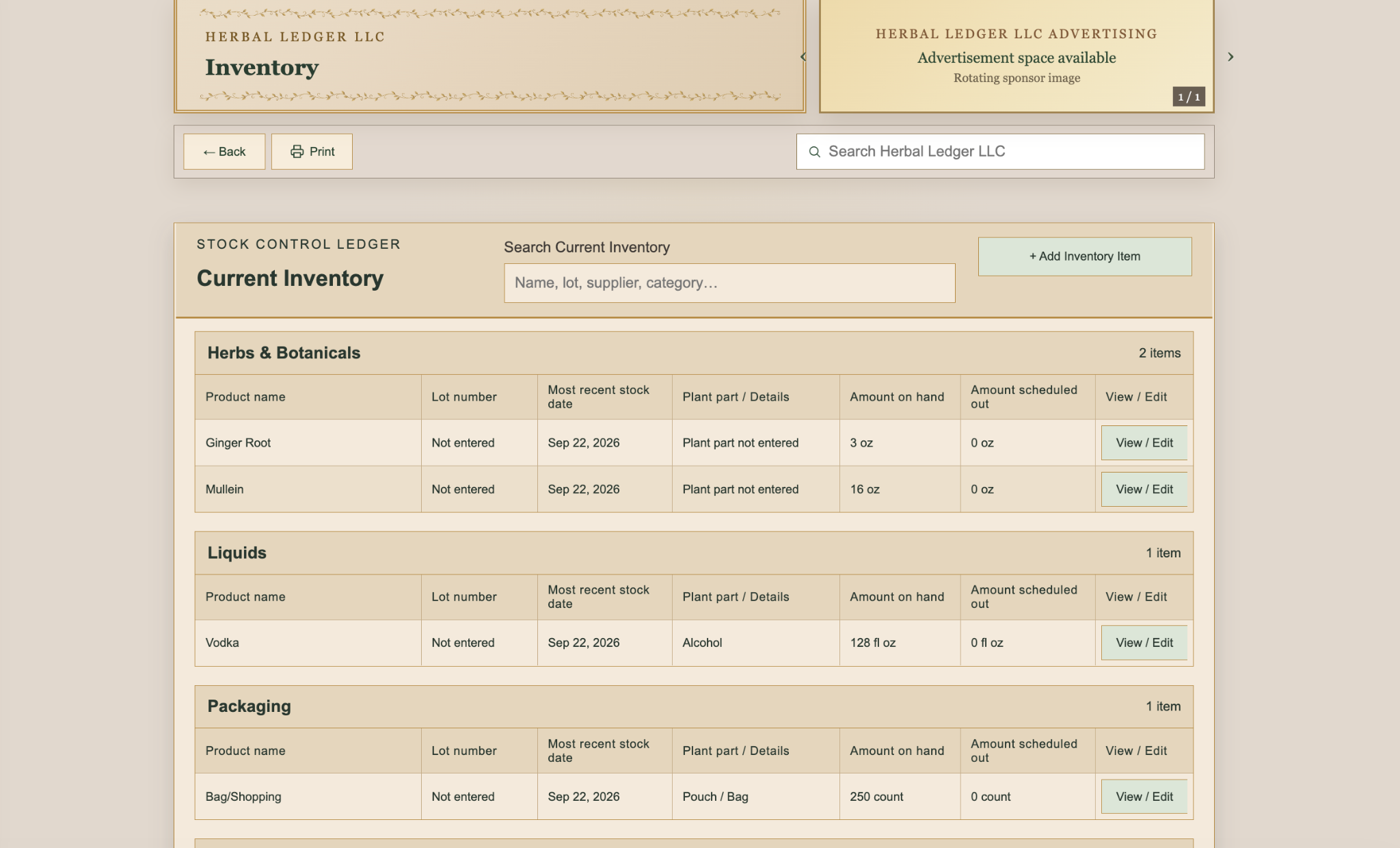Click Plant part / Details header in Herbs table

[x=736, y=397]
